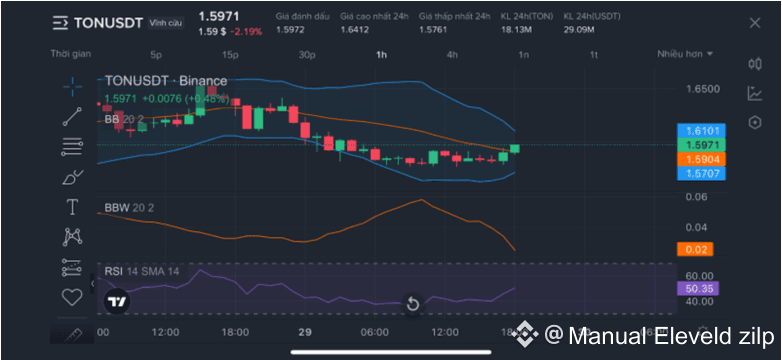The image size is (782, 360).
Task: Click the orange 0.02 BBW value tag
Action: pos(695,249)
